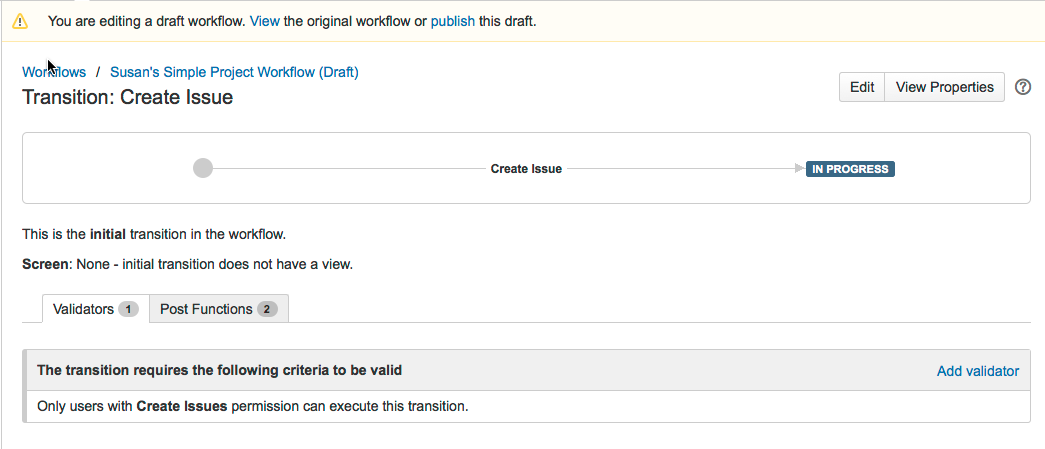Click the Add validator link
This screenshot has width=1045, height=449.
coord(977,371)
